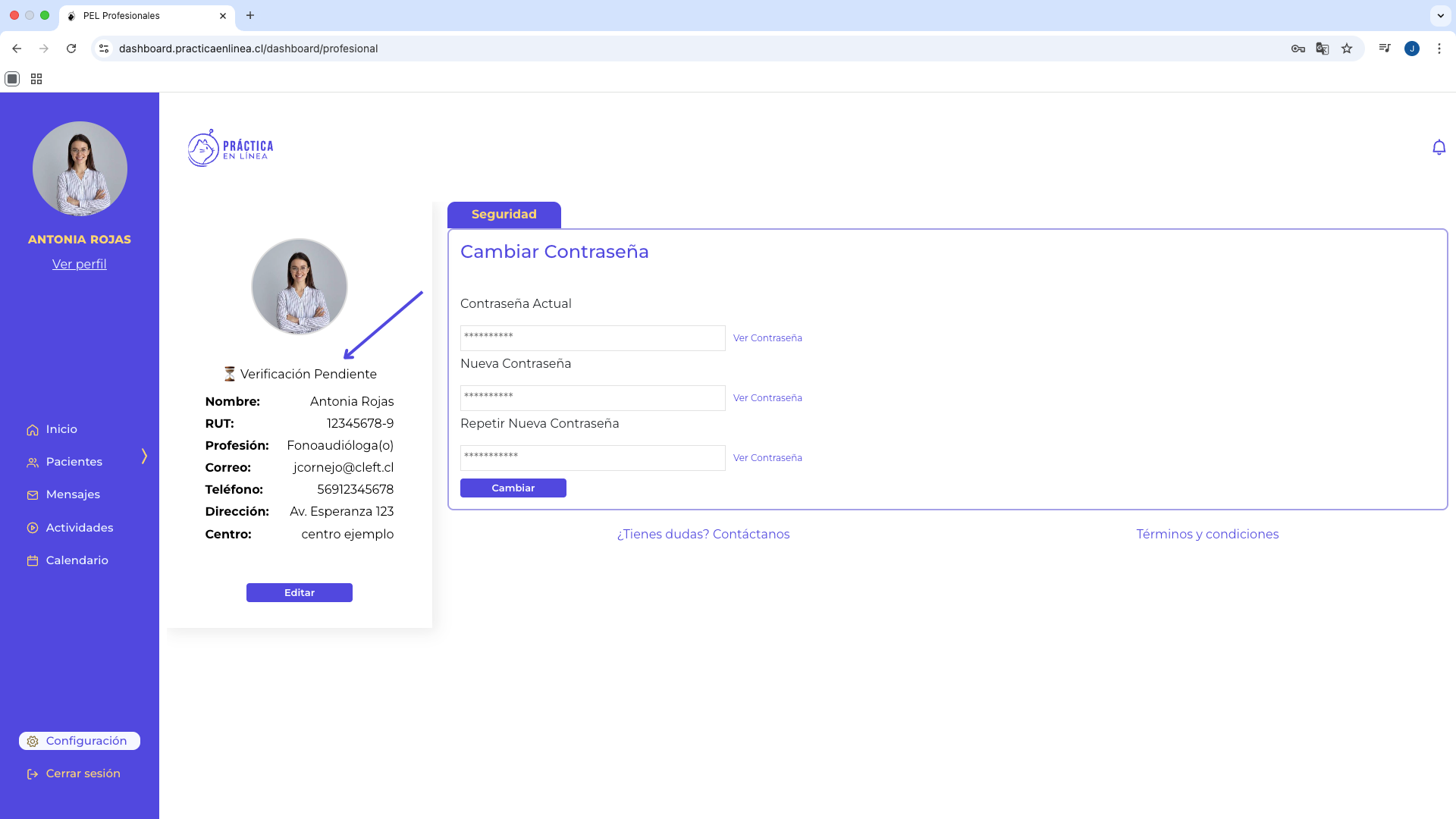
Task: Go to Actividades in the sidebar
Action: (x=79, y=528)
